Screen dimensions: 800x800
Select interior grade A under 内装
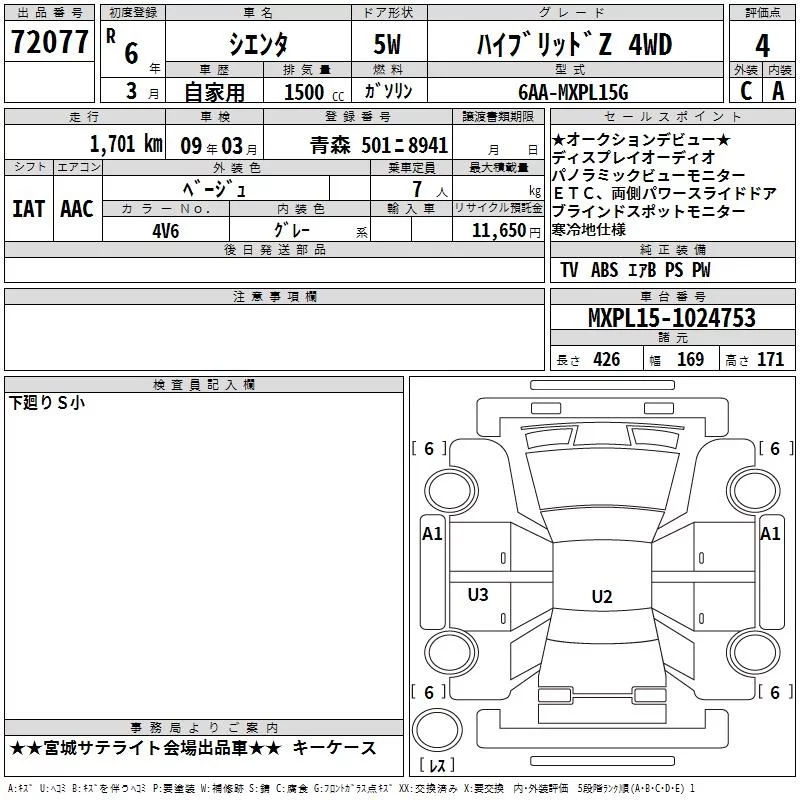(x=779, y=91)
